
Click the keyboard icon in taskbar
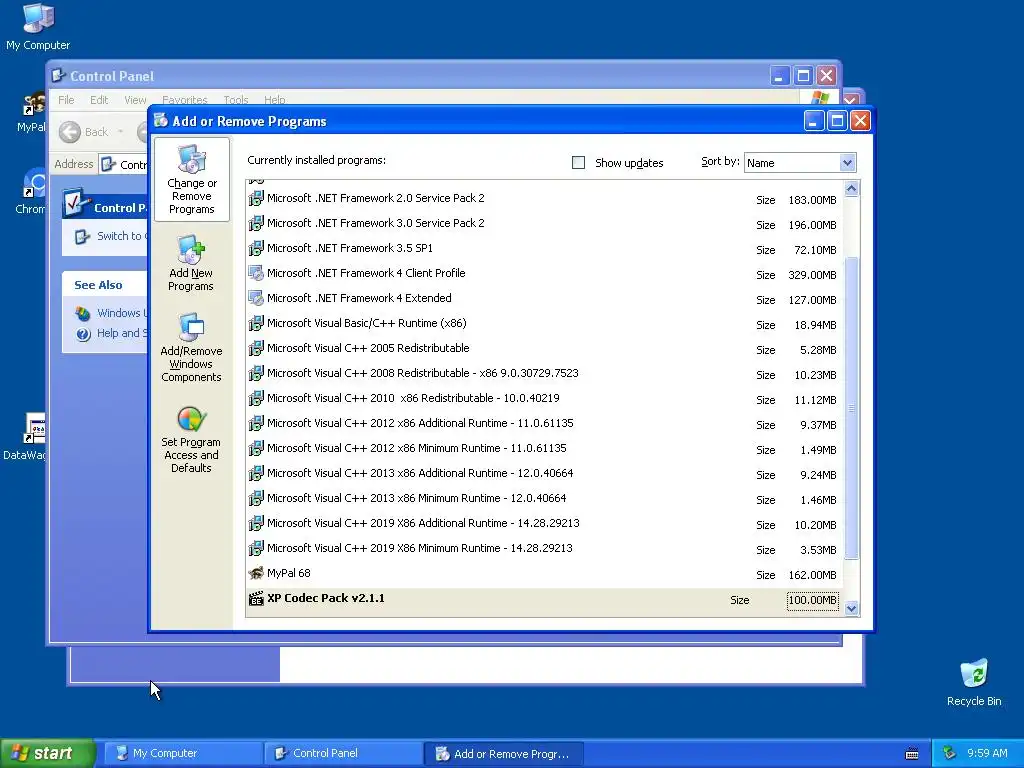(912, 754)
